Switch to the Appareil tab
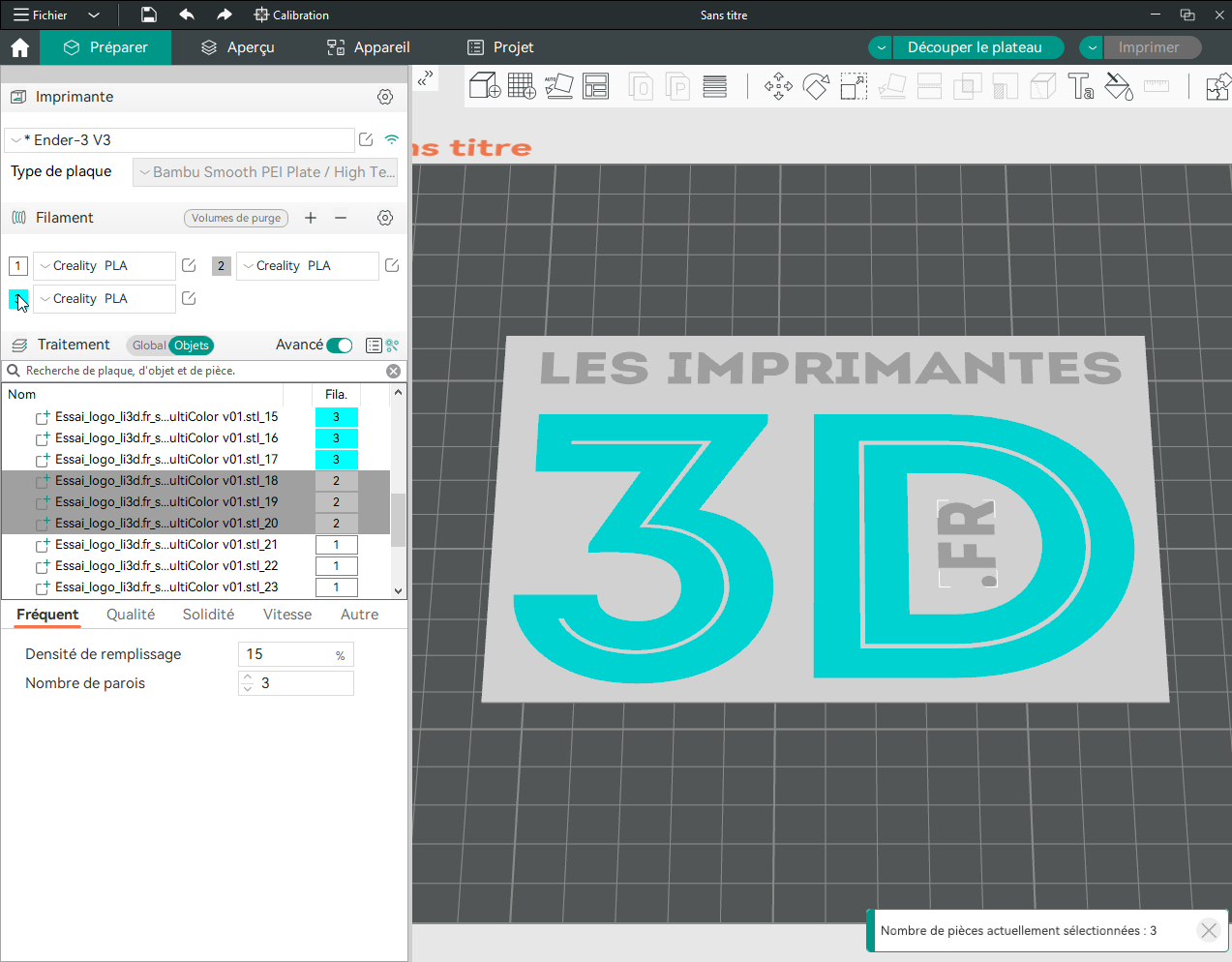The image size is (1232, 962). tap(368, 47)
